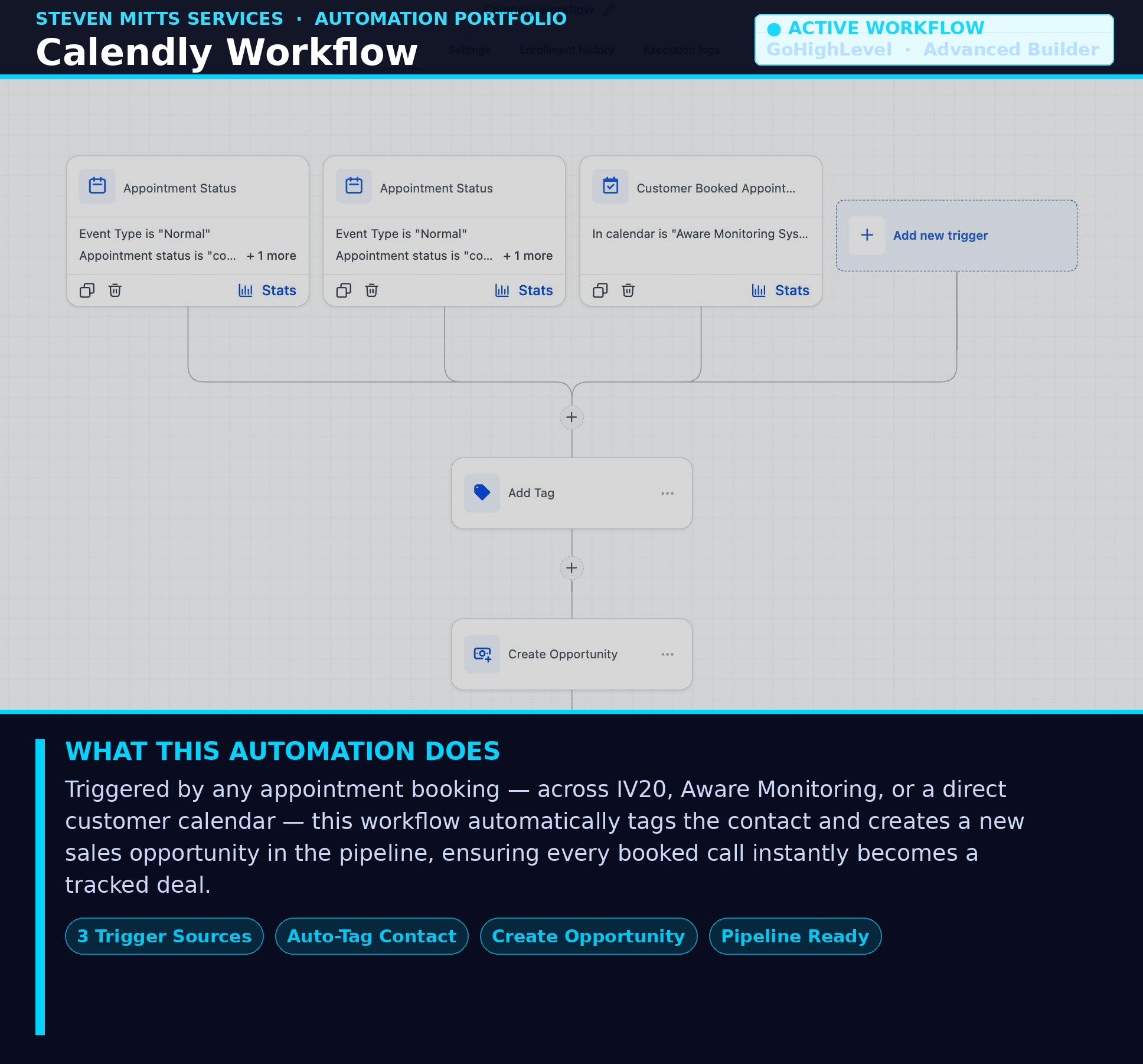Click the 'Pipeline Ready' pill
Screen dimensions: 1143x1064
(795, 936)
